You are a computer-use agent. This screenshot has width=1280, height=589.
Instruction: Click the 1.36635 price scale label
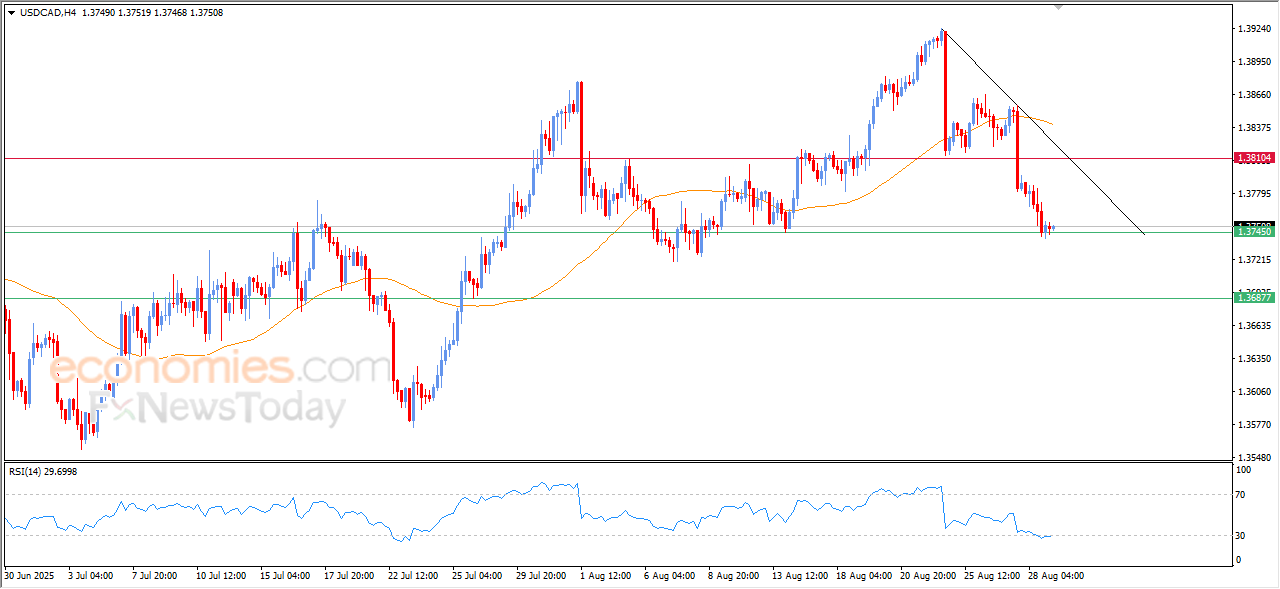click(1254, 326)
